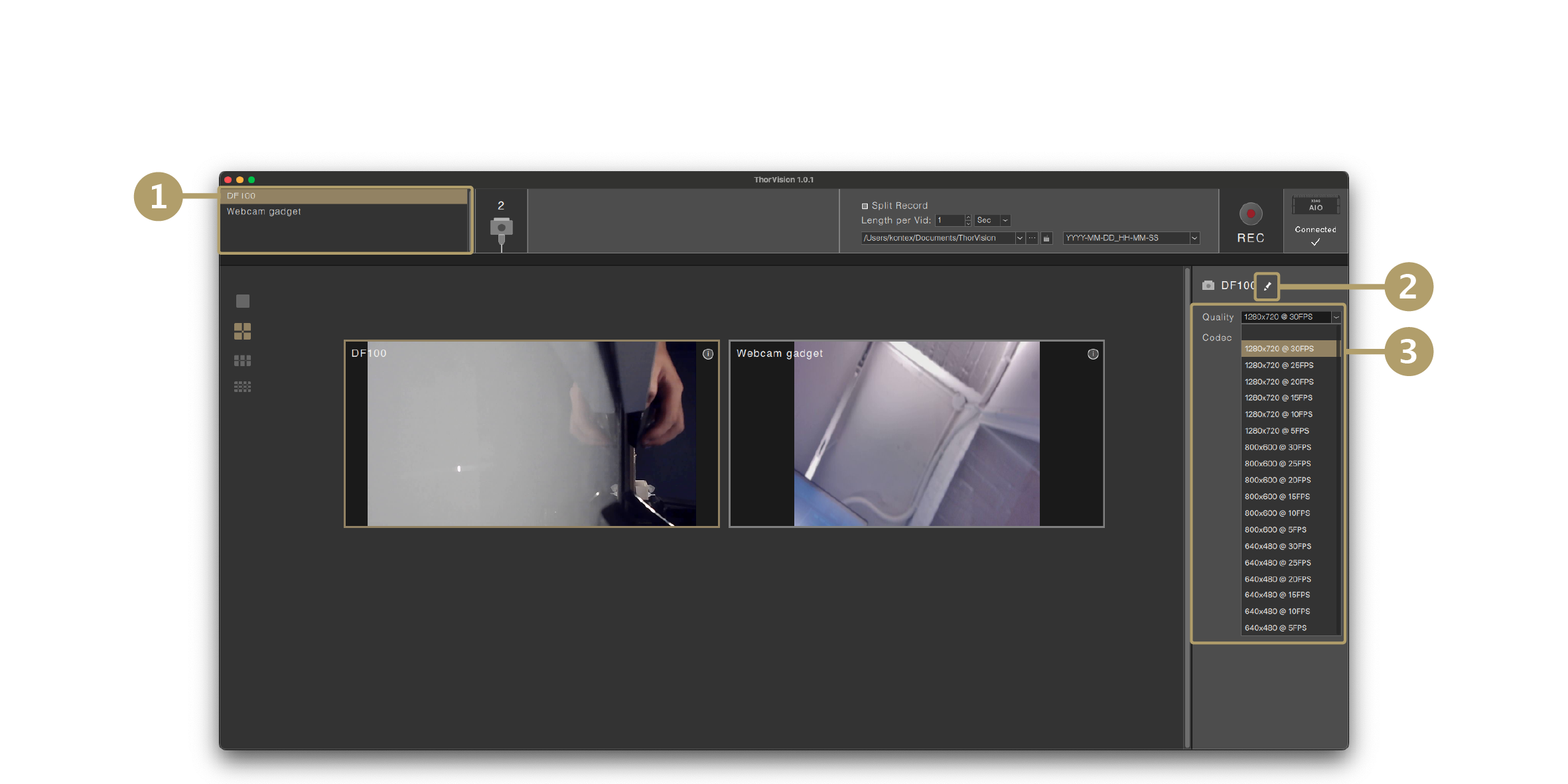Select the single view layout icon
Screen dimensions: 1568x784
click(x=242, y=300)
